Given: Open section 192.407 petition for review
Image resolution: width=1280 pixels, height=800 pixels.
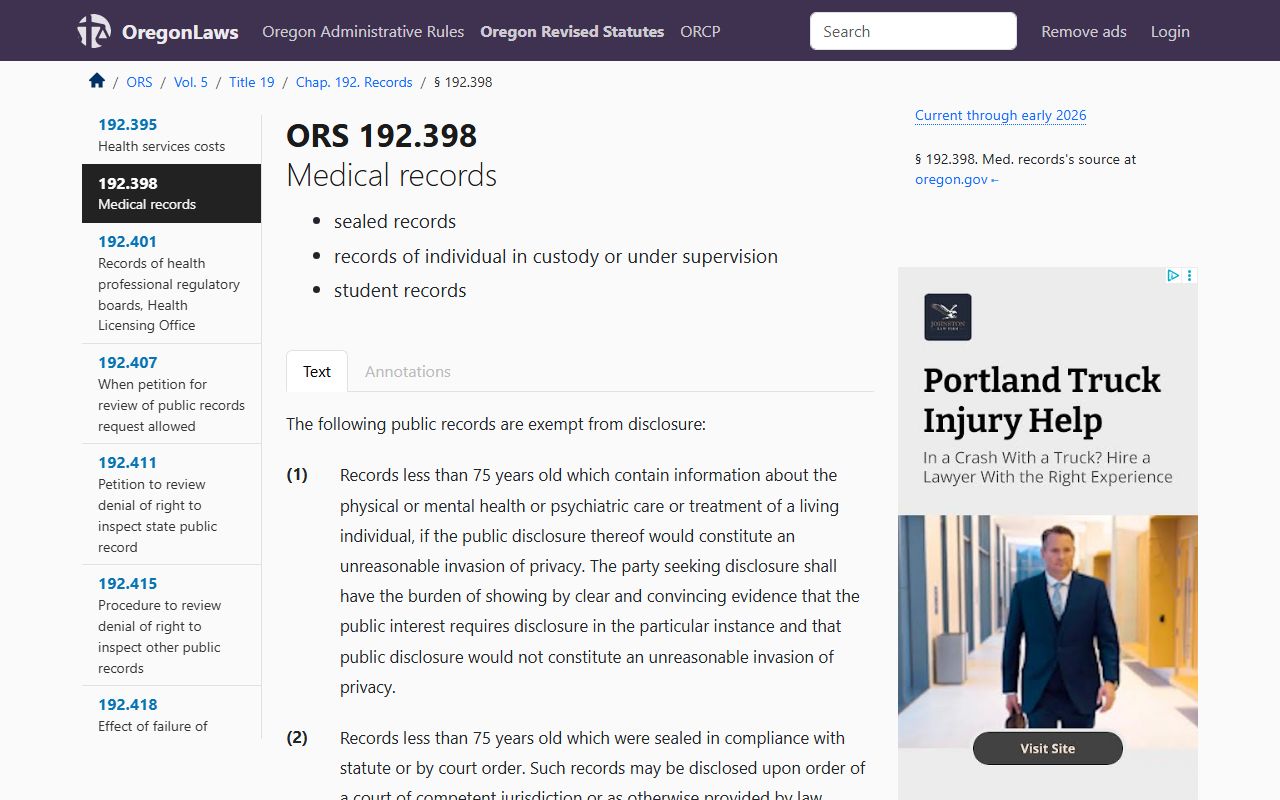Looking at the screenshot, I should pos(171,394).
